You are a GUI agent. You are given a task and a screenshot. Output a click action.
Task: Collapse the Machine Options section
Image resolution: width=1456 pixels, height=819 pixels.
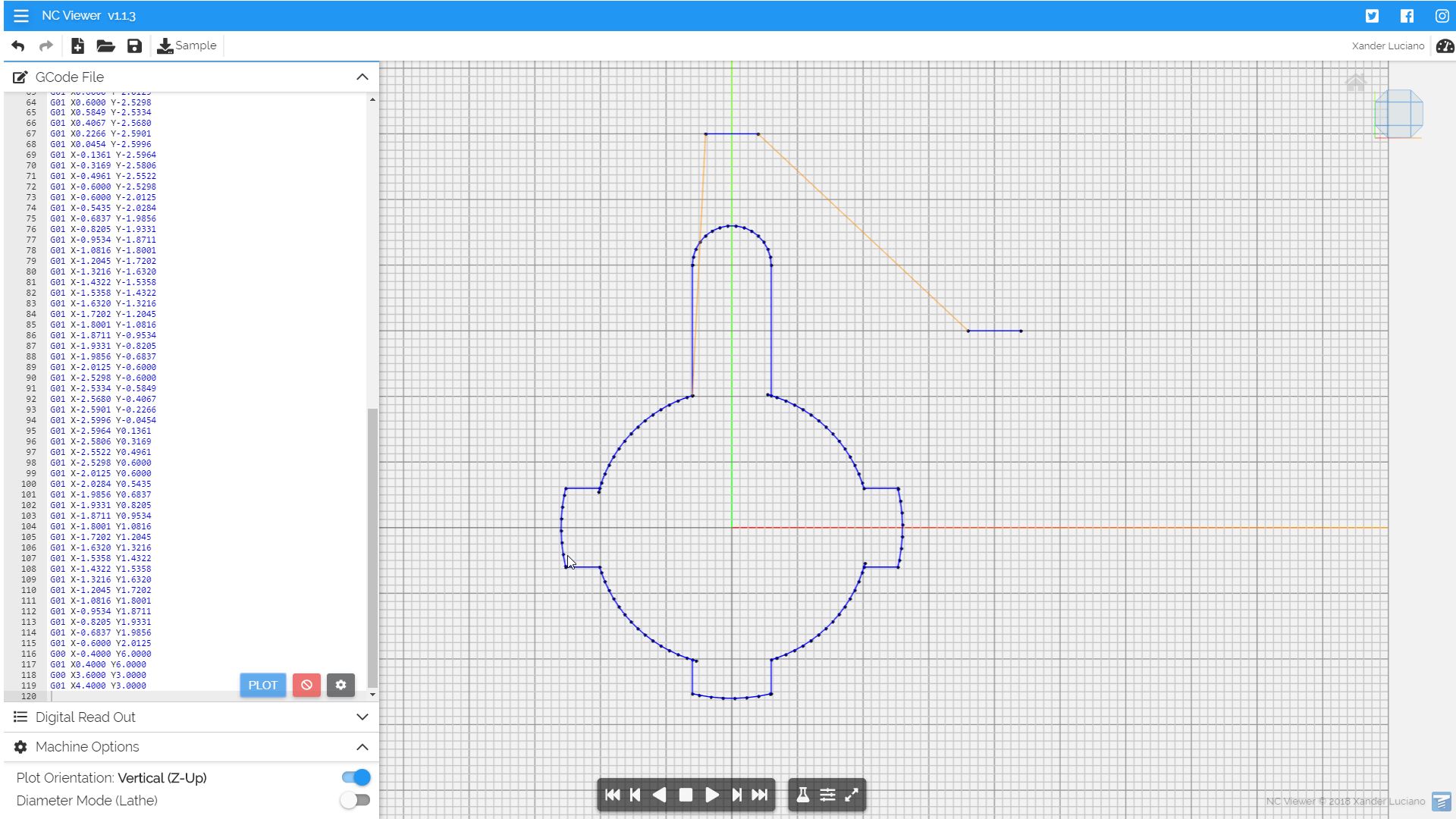pos(362,747)
